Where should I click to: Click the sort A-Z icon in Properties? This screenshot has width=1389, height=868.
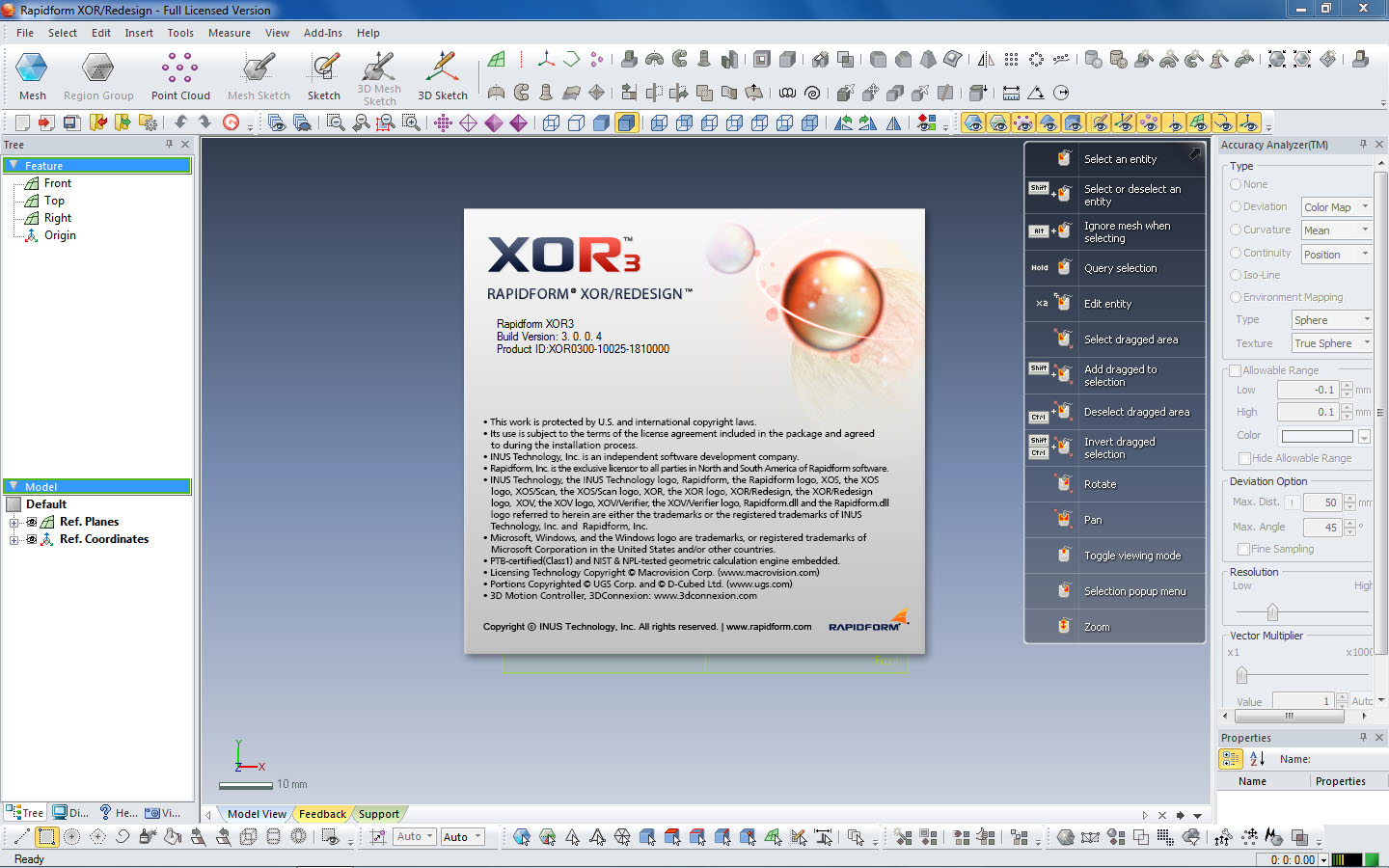coord(1257,759)
